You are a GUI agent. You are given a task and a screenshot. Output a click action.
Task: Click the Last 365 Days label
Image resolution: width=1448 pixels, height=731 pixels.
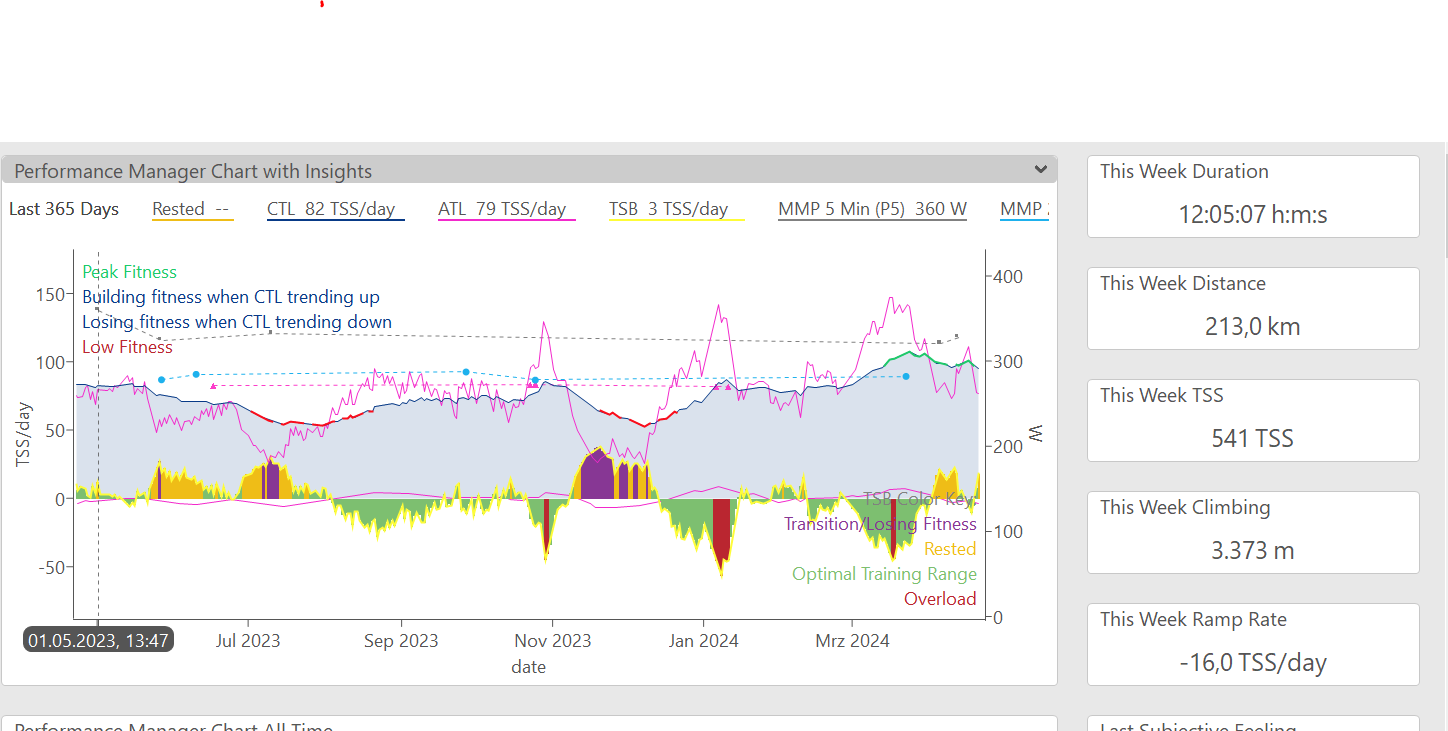click(64, 209)
